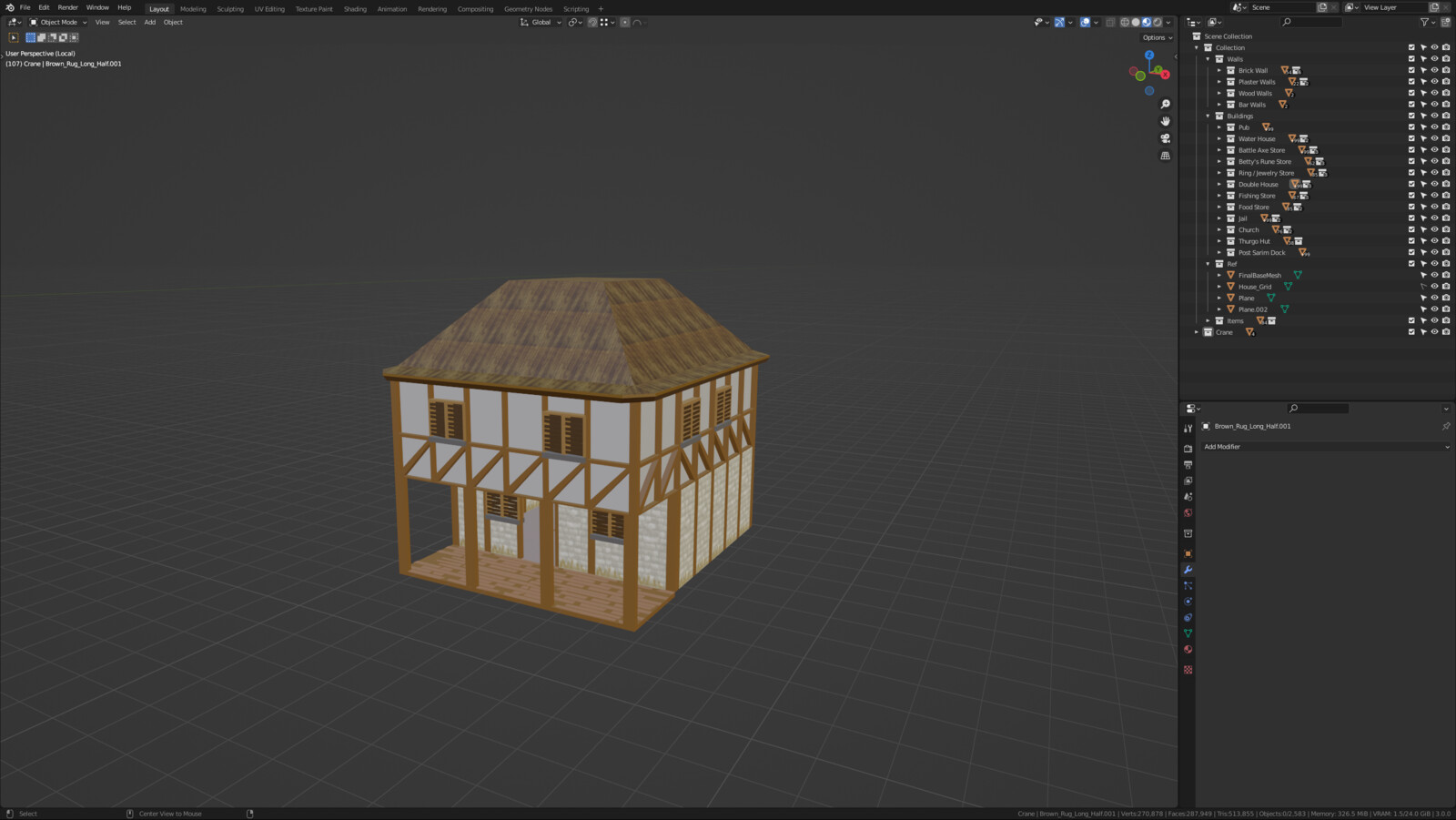
Task: Click the viewport Zoom magnifier gizmo
Action: [x=1165, y=104]
